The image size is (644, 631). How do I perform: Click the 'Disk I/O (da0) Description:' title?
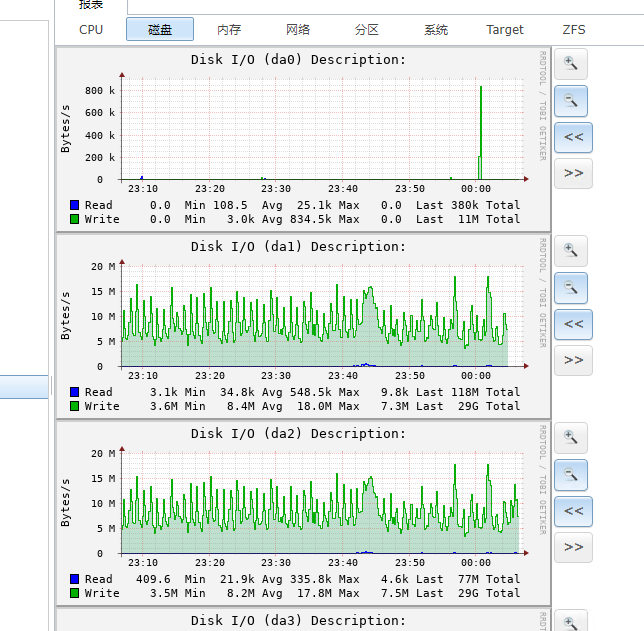click(298, 60)
